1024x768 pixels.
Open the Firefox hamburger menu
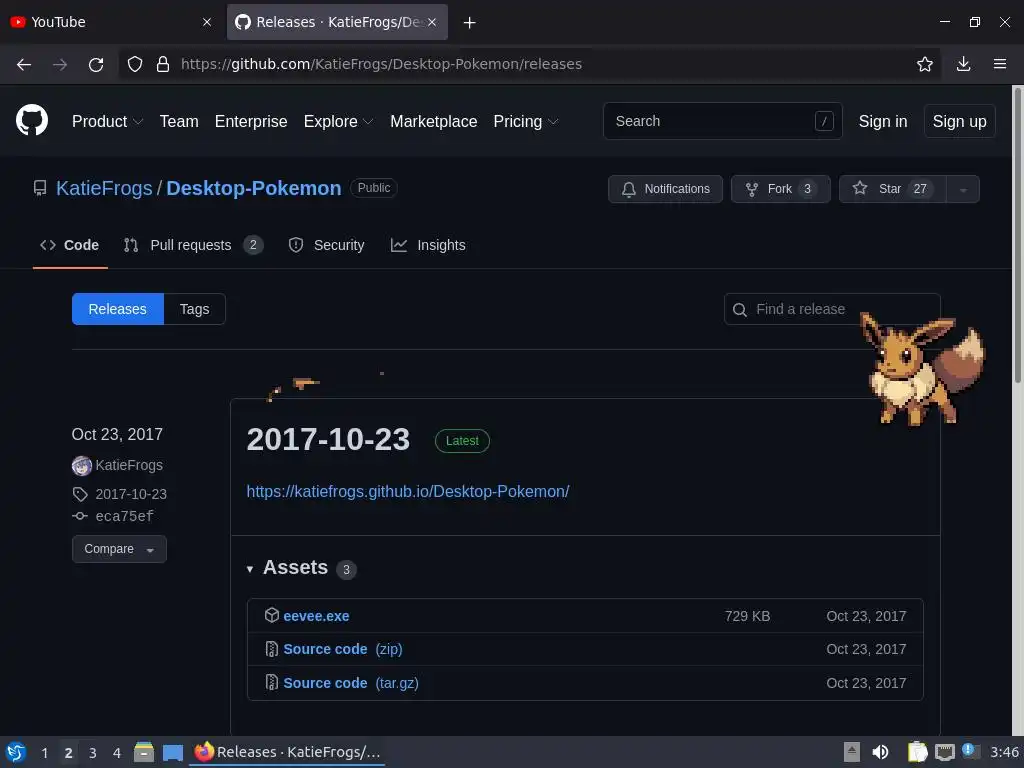point(1000,64)
